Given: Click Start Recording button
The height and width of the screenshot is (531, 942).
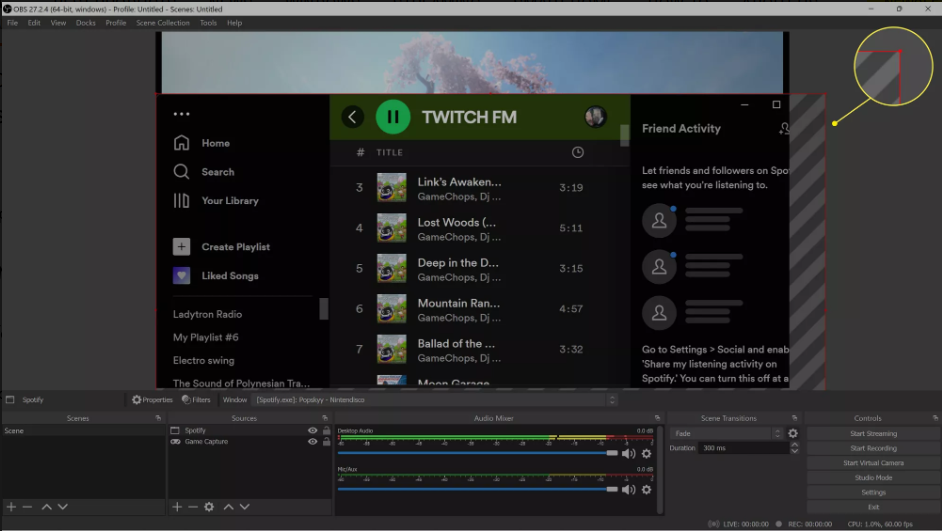Looking at the screenshot, I should (x=874, y=448).
